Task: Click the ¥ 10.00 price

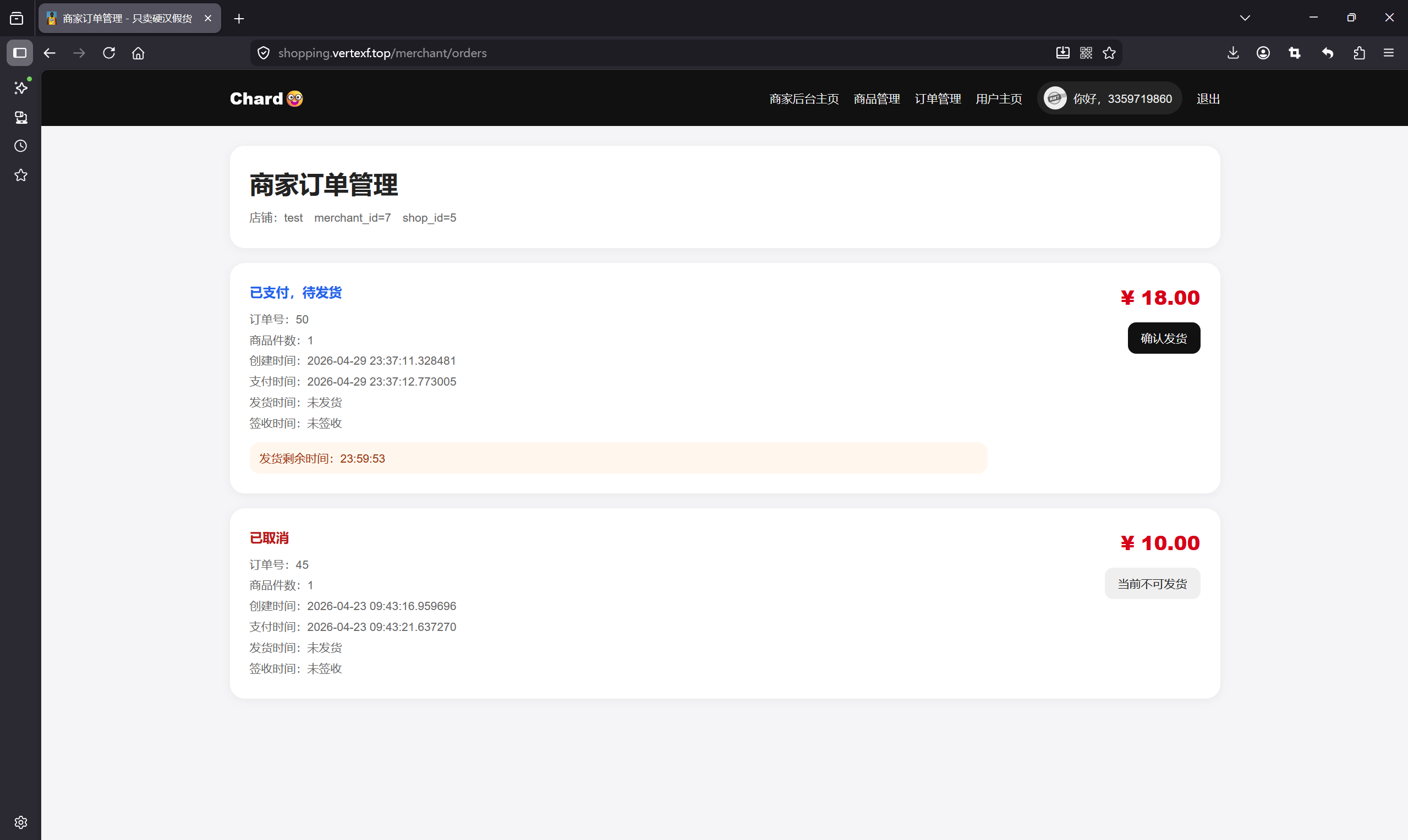Action: 1160,543
